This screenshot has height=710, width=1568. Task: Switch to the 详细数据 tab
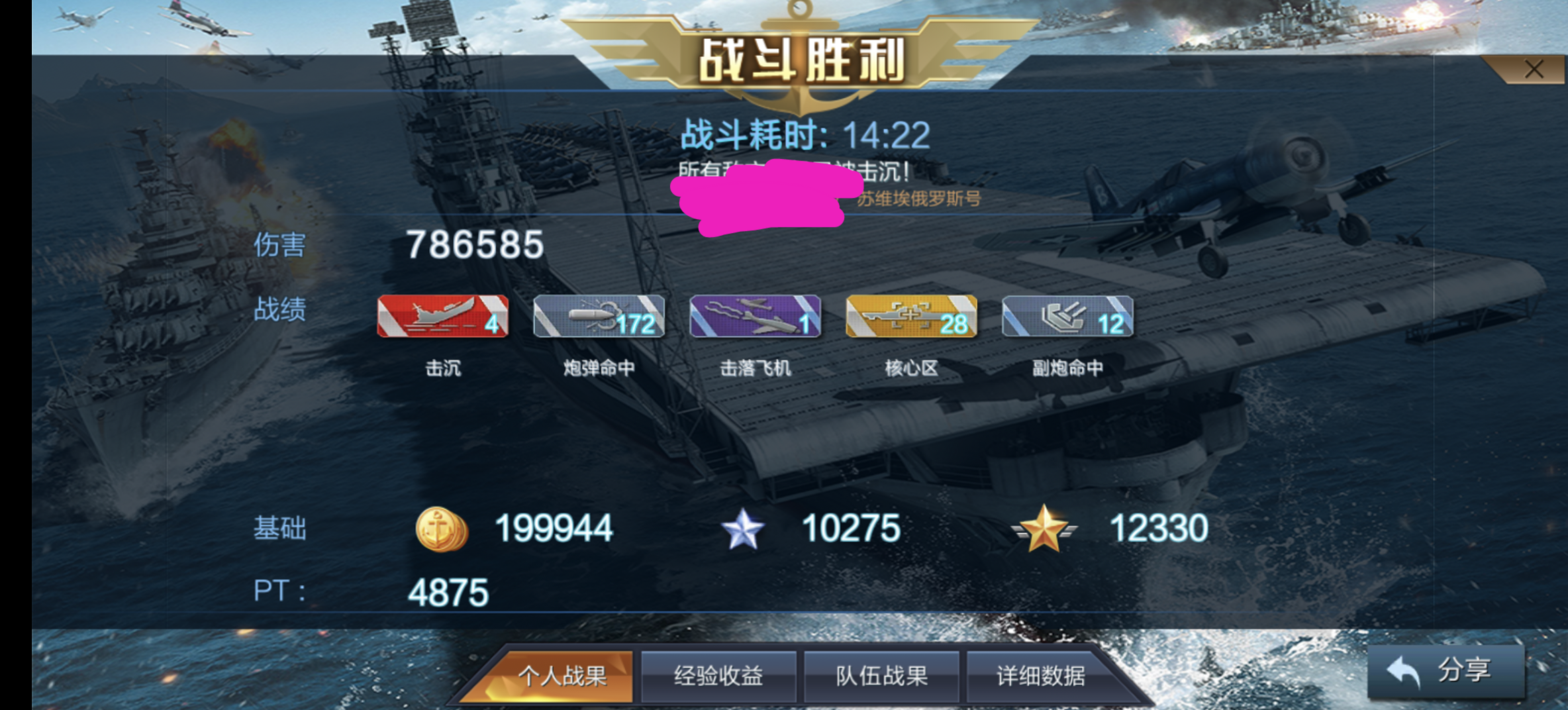tap(1041, 676)
